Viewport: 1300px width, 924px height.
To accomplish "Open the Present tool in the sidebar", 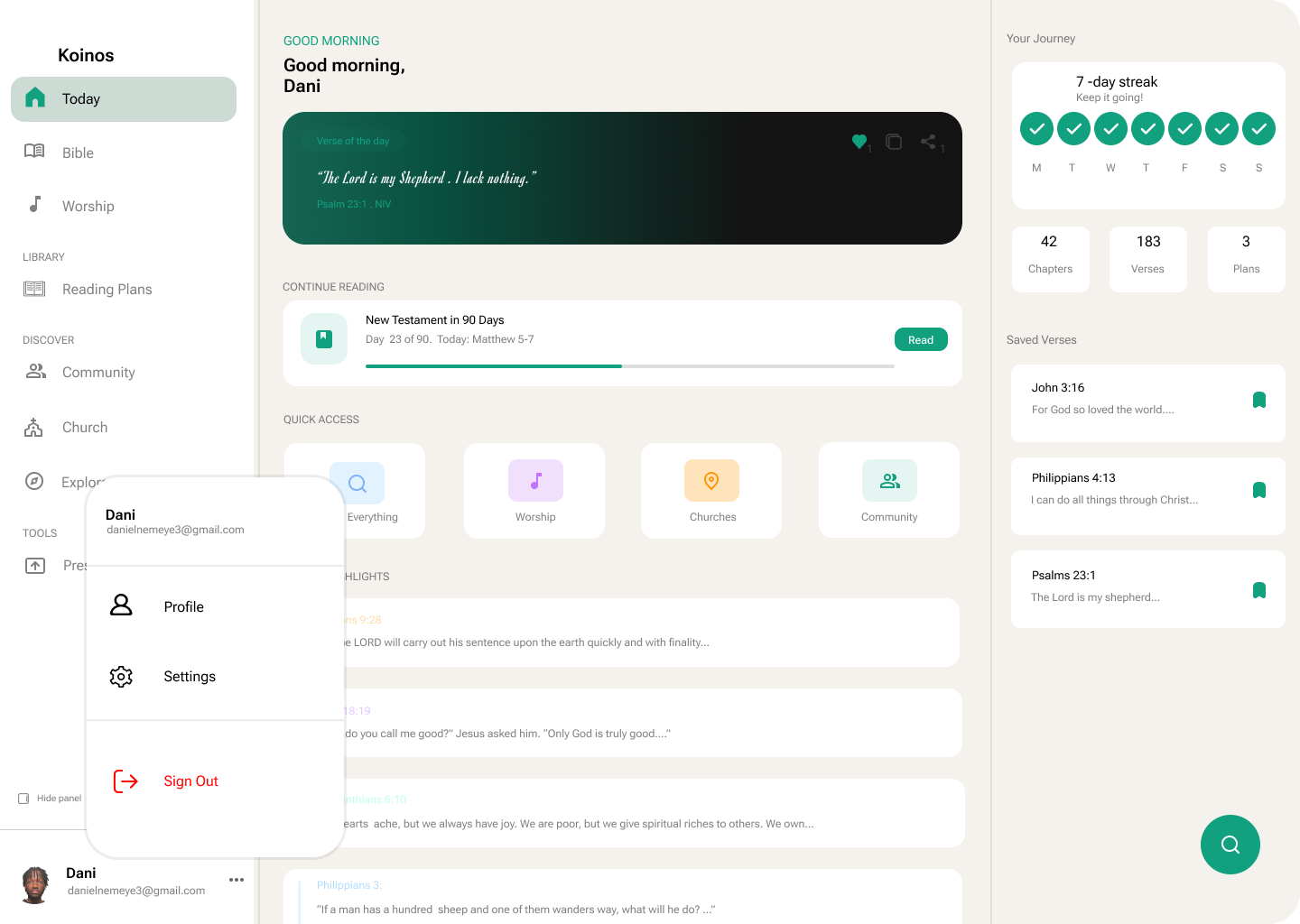I will pos(34,565).
